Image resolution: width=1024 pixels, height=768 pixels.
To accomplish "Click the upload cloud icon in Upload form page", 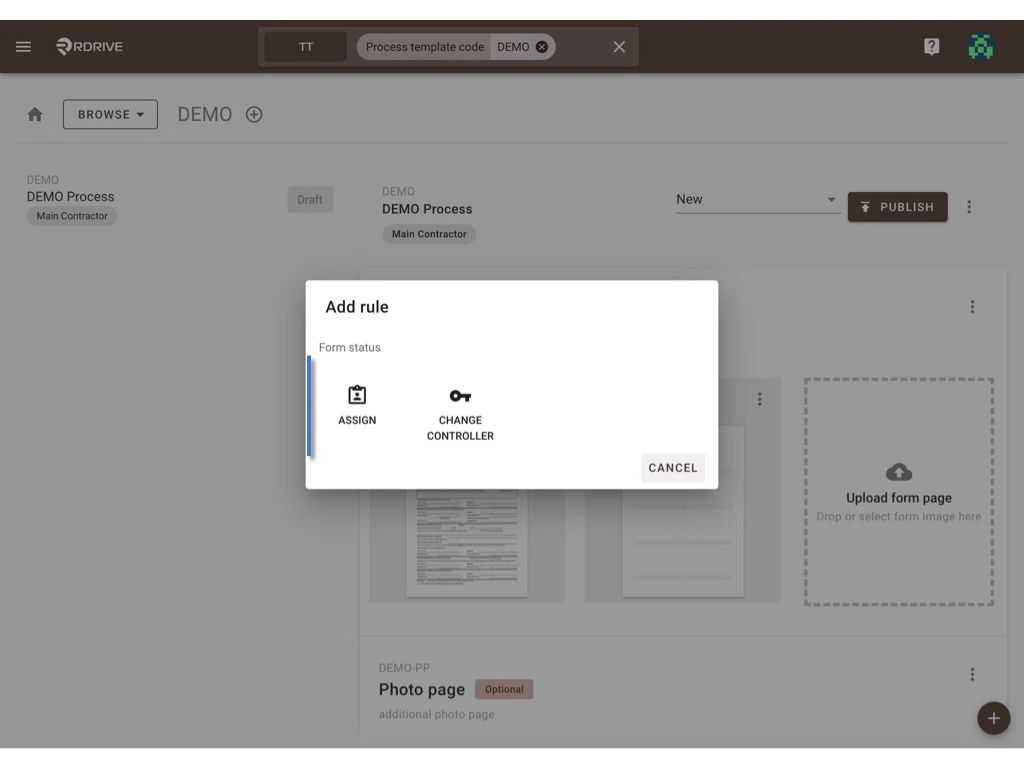I will point(897,473).
